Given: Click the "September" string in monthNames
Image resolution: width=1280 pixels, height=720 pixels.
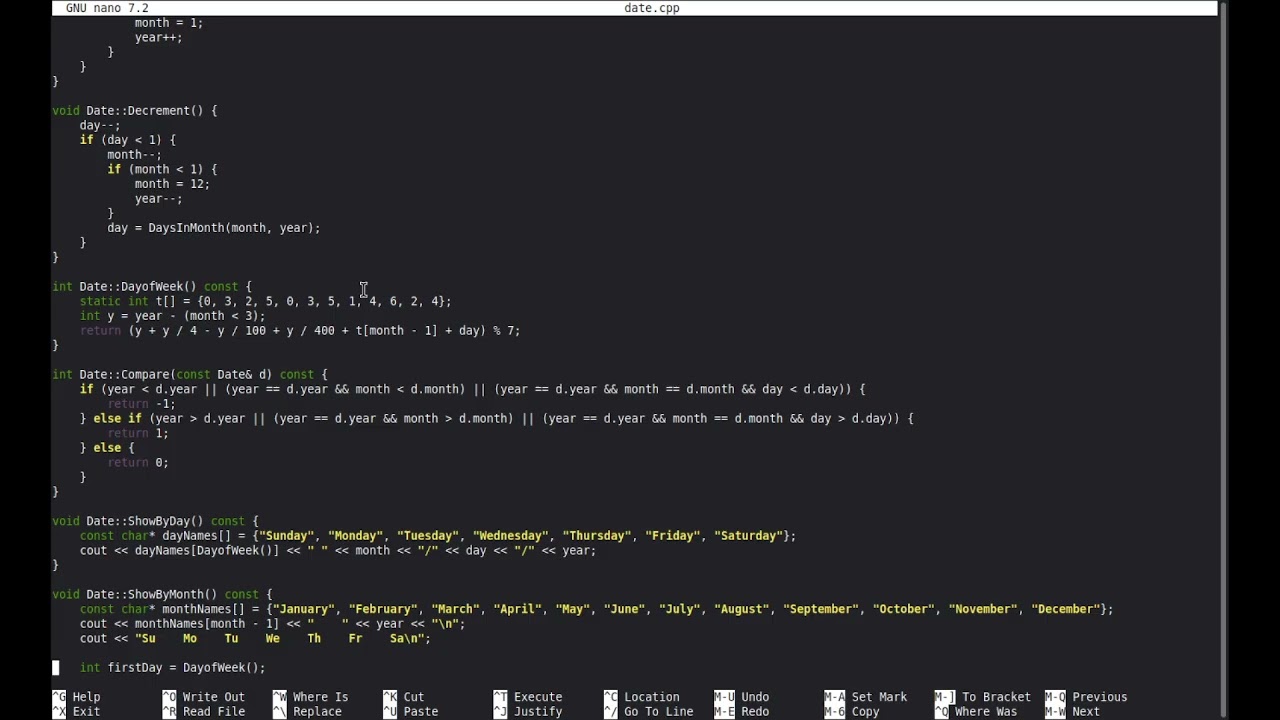Looking at the screenshot, I should (821, 609).
